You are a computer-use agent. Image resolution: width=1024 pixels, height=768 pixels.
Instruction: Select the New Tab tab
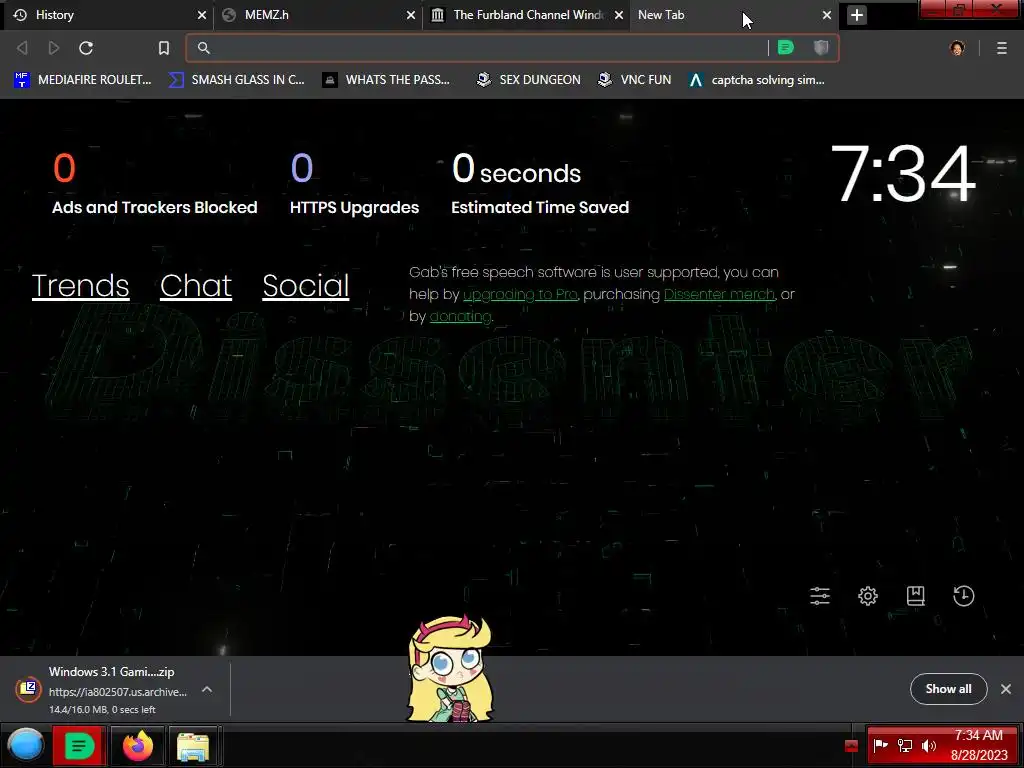point(733,15)
